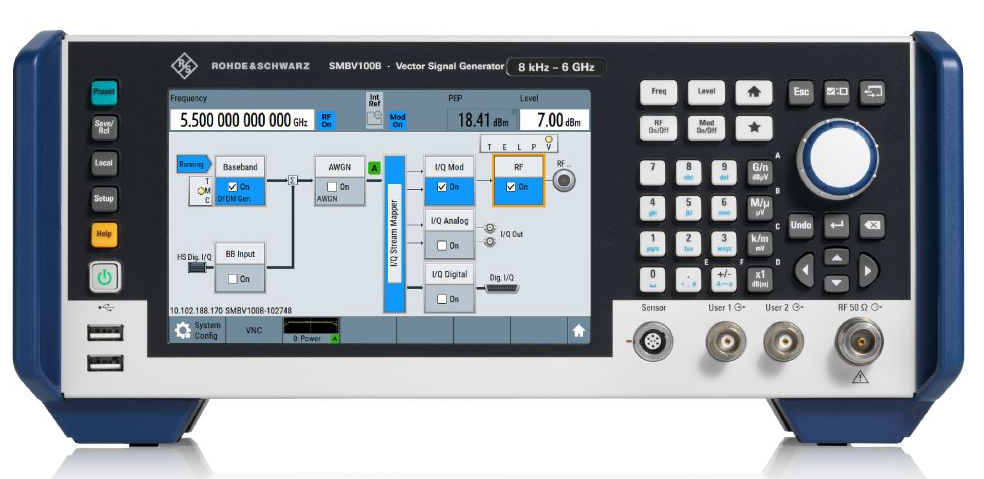Enable the BB Input On checkbox
Screen dimensions: 984x479
click(232, 279)
